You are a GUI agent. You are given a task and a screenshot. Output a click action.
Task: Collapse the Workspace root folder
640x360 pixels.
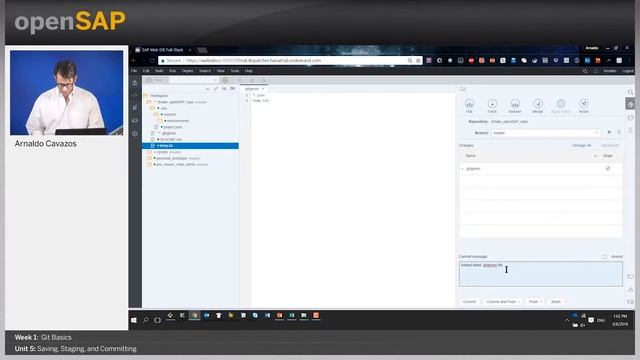tap(146, 96)
